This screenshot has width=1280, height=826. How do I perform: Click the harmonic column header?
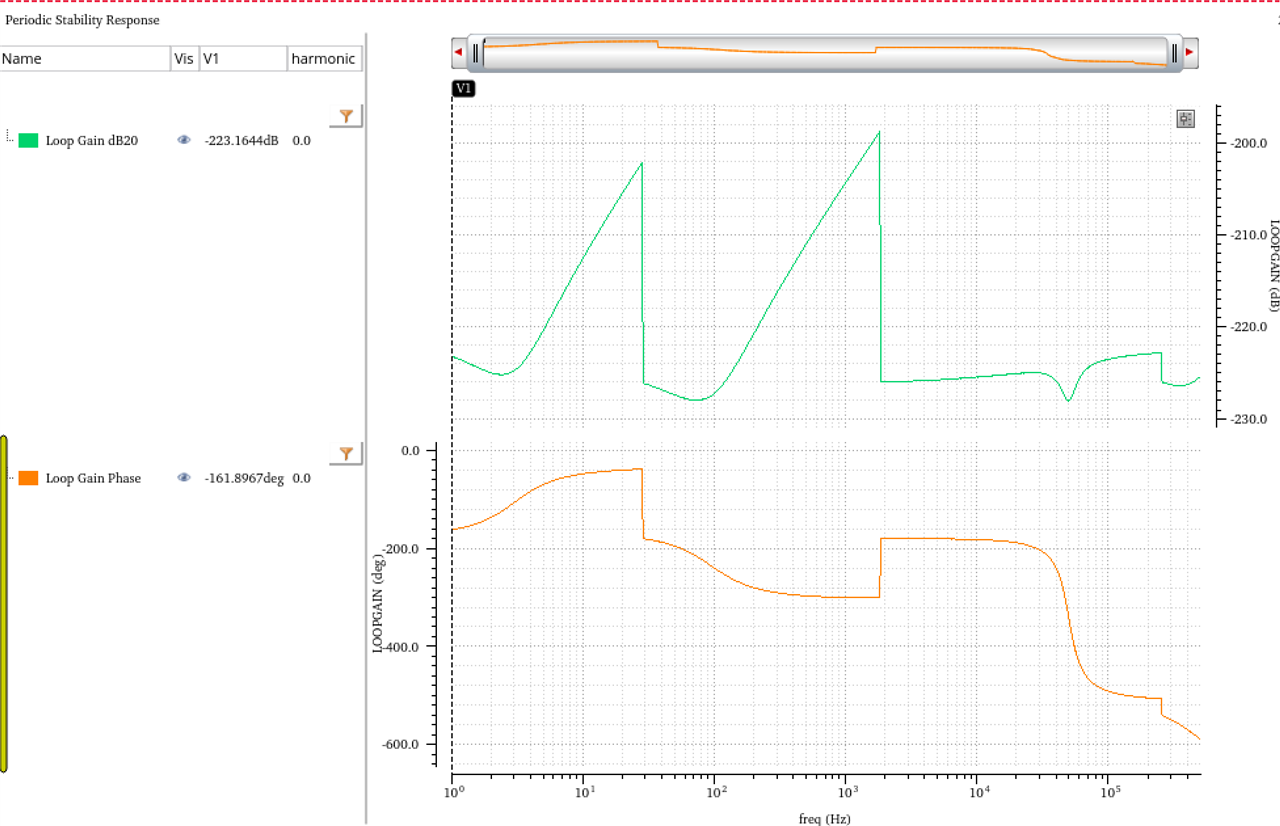tap(323, 59)
